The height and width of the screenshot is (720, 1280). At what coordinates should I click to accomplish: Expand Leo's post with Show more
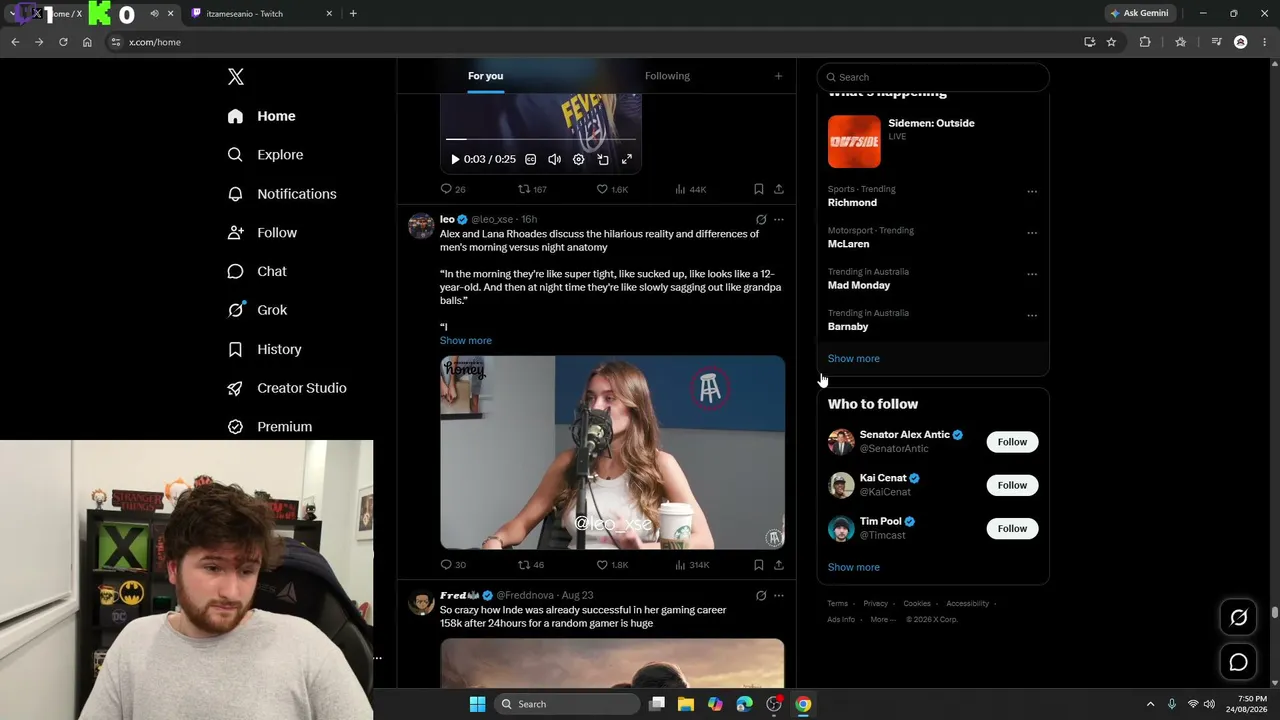tap(466, 340)
